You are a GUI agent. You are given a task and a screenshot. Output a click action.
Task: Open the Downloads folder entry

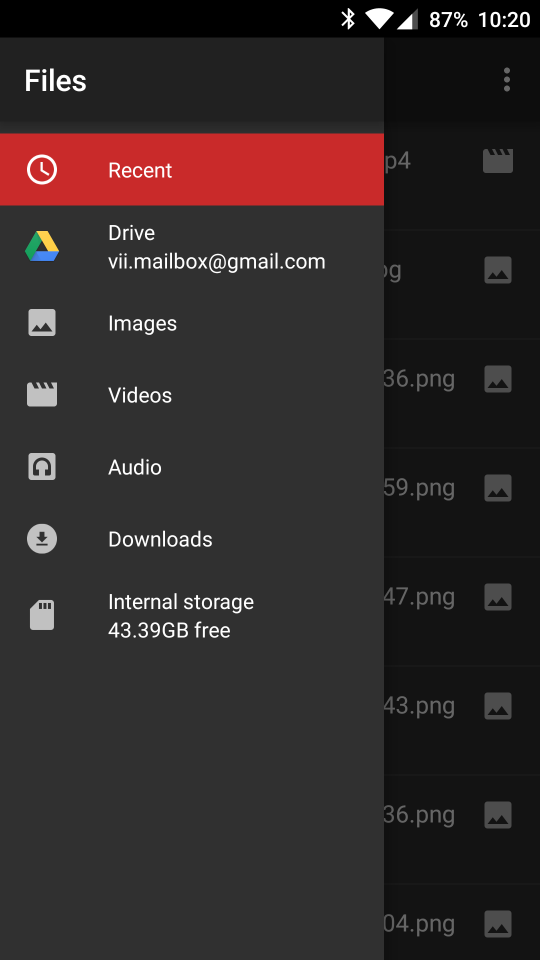point(192,539)
